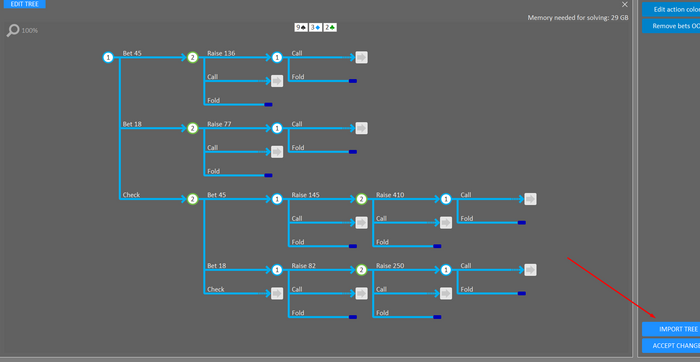Open arrow box on Call line below Raise 77

click(277, 152)
